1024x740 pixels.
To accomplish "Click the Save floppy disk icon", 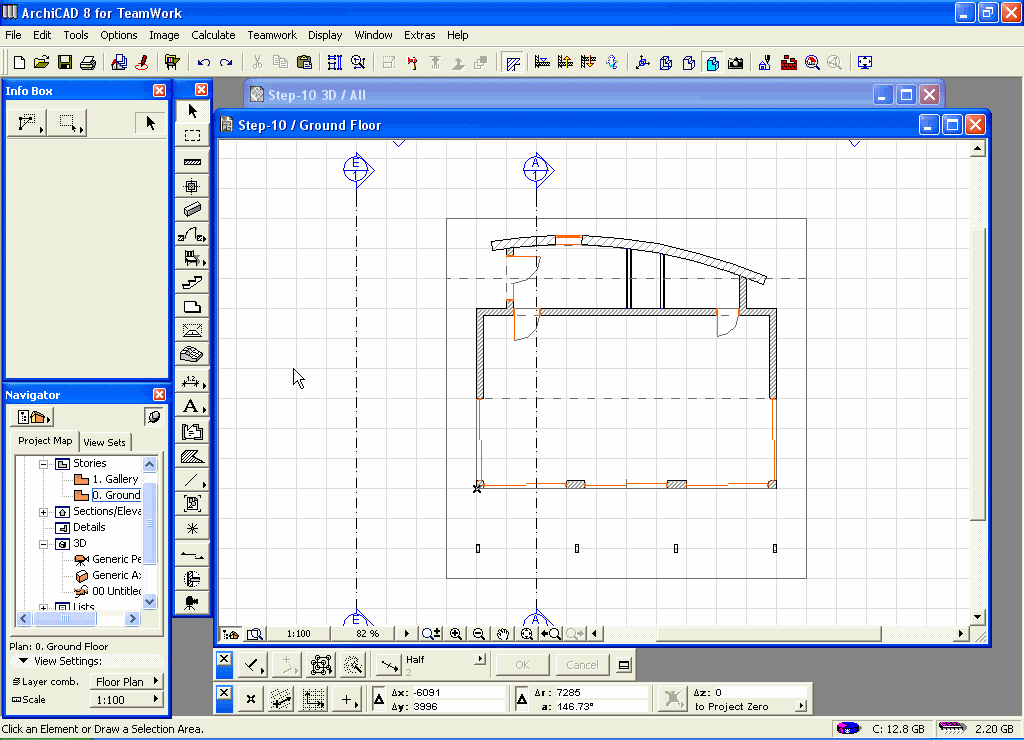I will (x=65, y=63).
